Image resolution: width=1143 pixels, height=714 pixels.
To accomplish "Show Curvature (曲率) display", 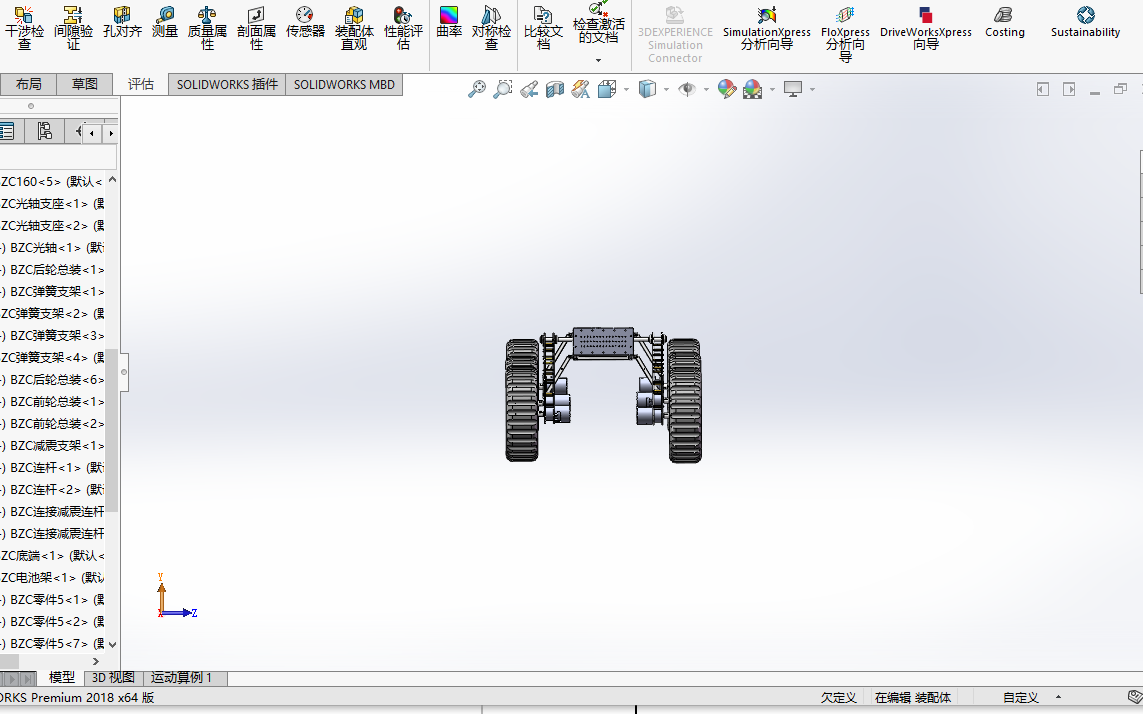I will (x=449, y=23).
